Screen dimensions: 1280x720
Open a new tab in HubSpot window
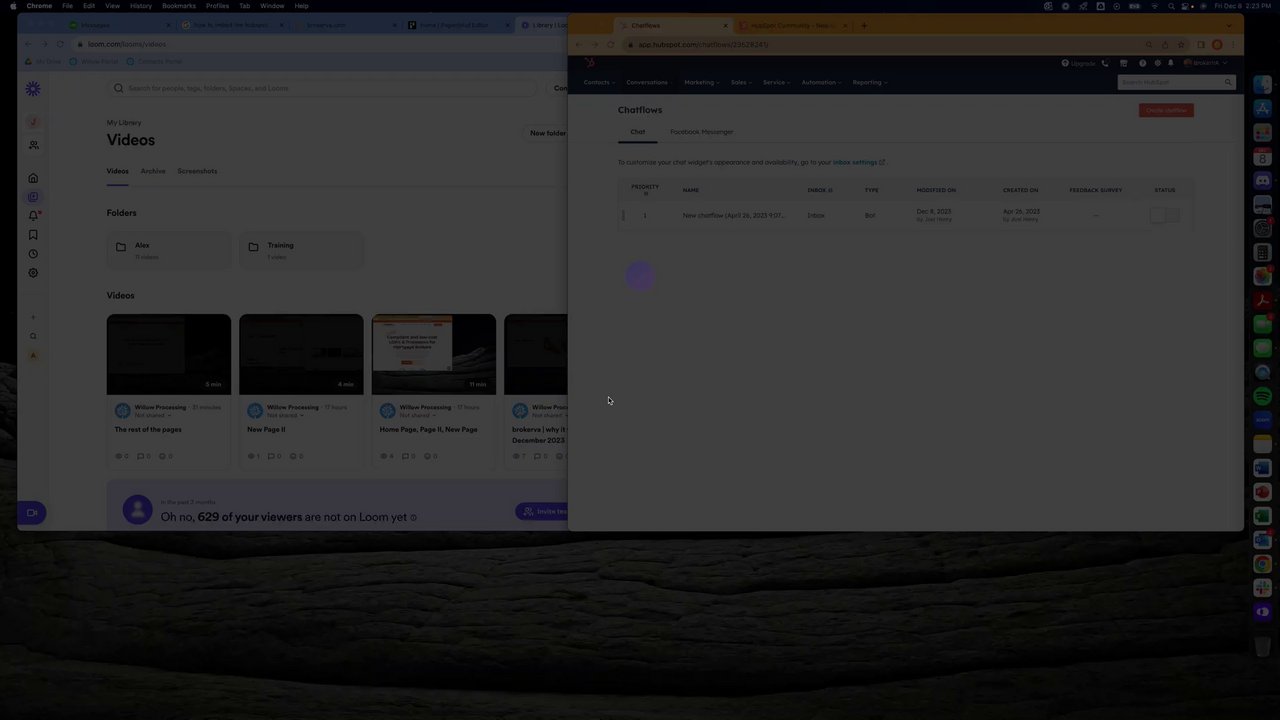(865, 25)
